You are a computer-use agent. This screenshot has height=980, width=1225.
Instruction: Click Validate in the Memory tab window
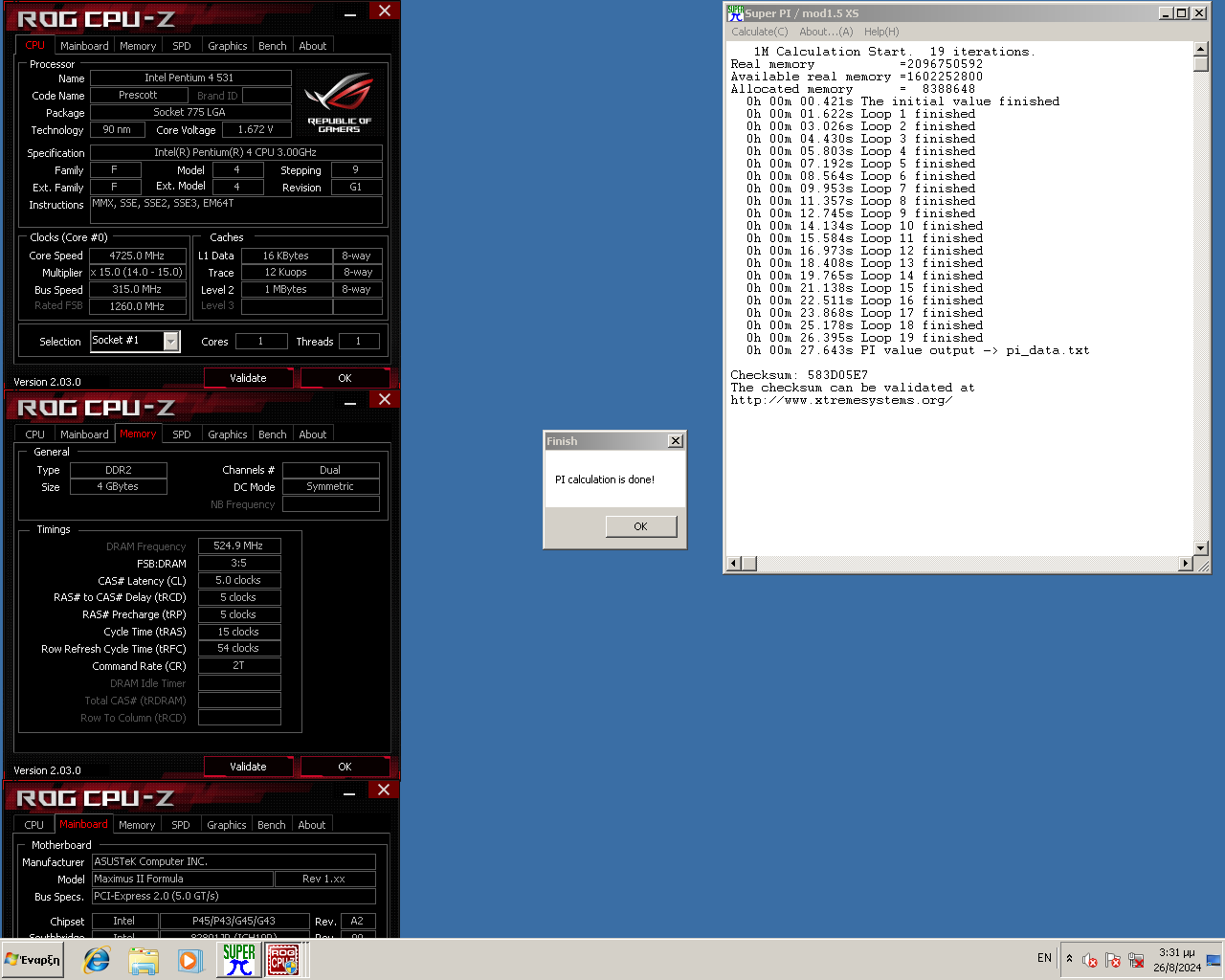[x=248, y=767]
